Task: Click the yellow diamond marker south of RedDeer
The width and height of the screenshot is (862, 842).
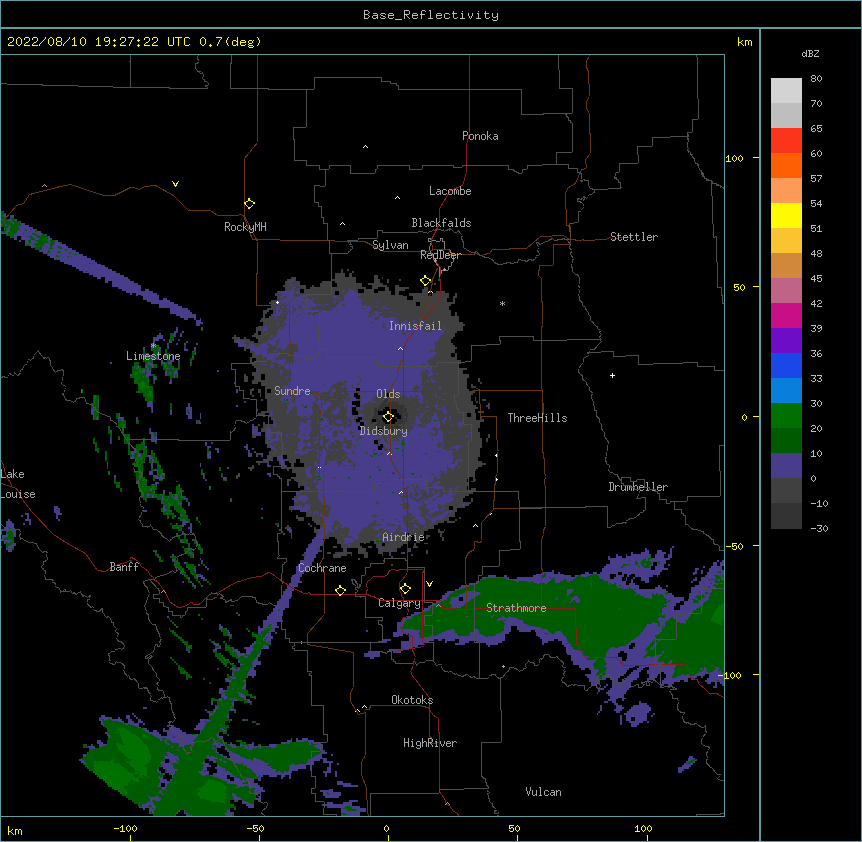Action: (426, 281)
